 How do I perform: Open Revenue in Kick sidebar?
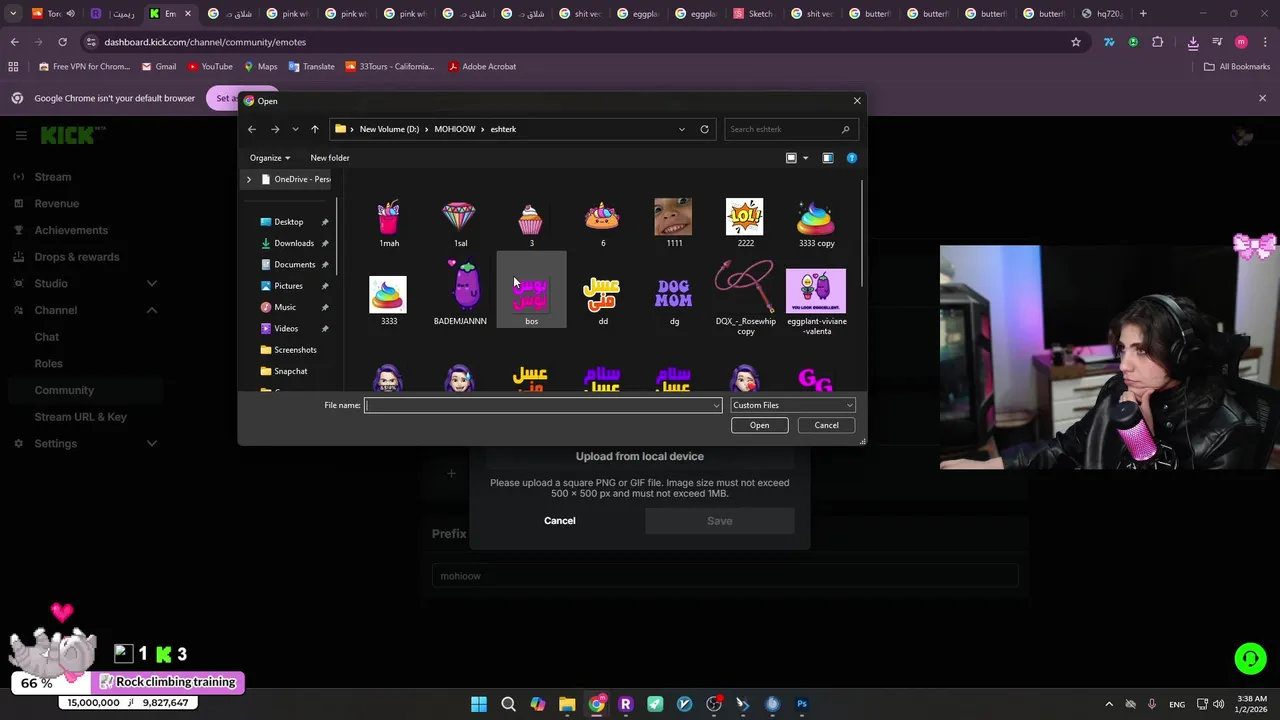(x=56, y=203)
